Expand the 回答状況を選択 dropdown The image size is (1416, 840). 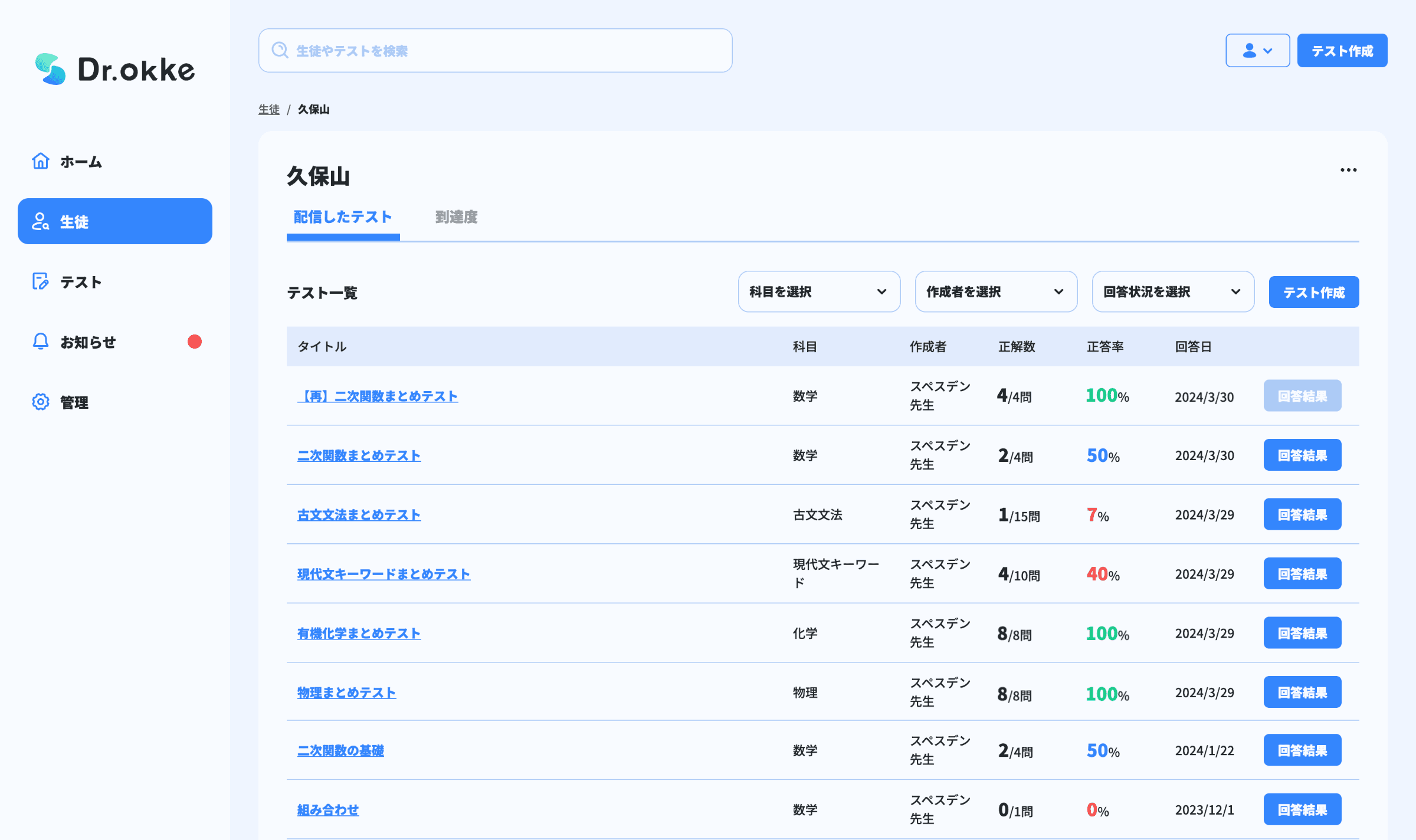[1172, 291]
